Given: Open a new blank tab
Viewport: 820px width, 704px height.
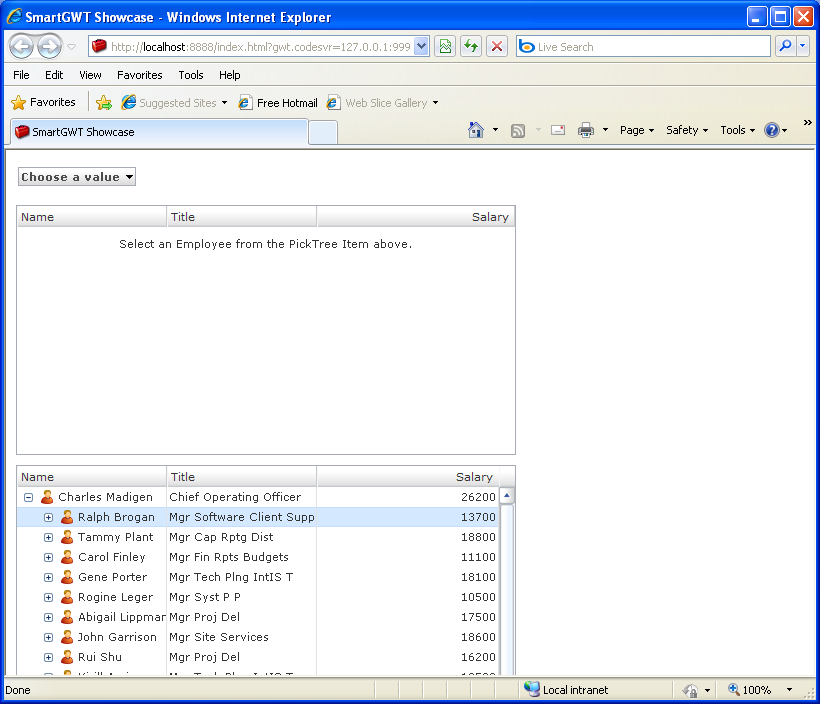Looking at the screenshot, I should click(323, 132).
